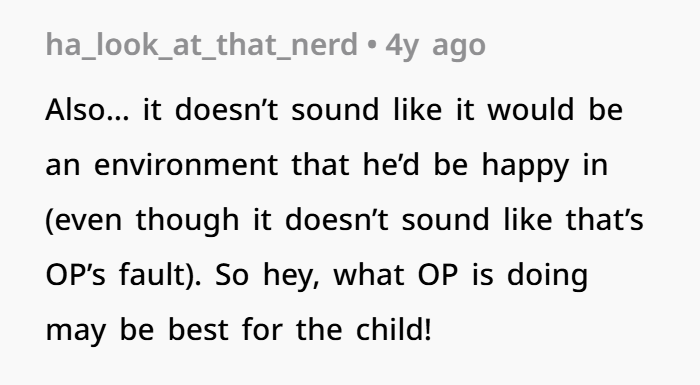
Task: Click "that's" at the end of the third line
Action: coord(604,220)
